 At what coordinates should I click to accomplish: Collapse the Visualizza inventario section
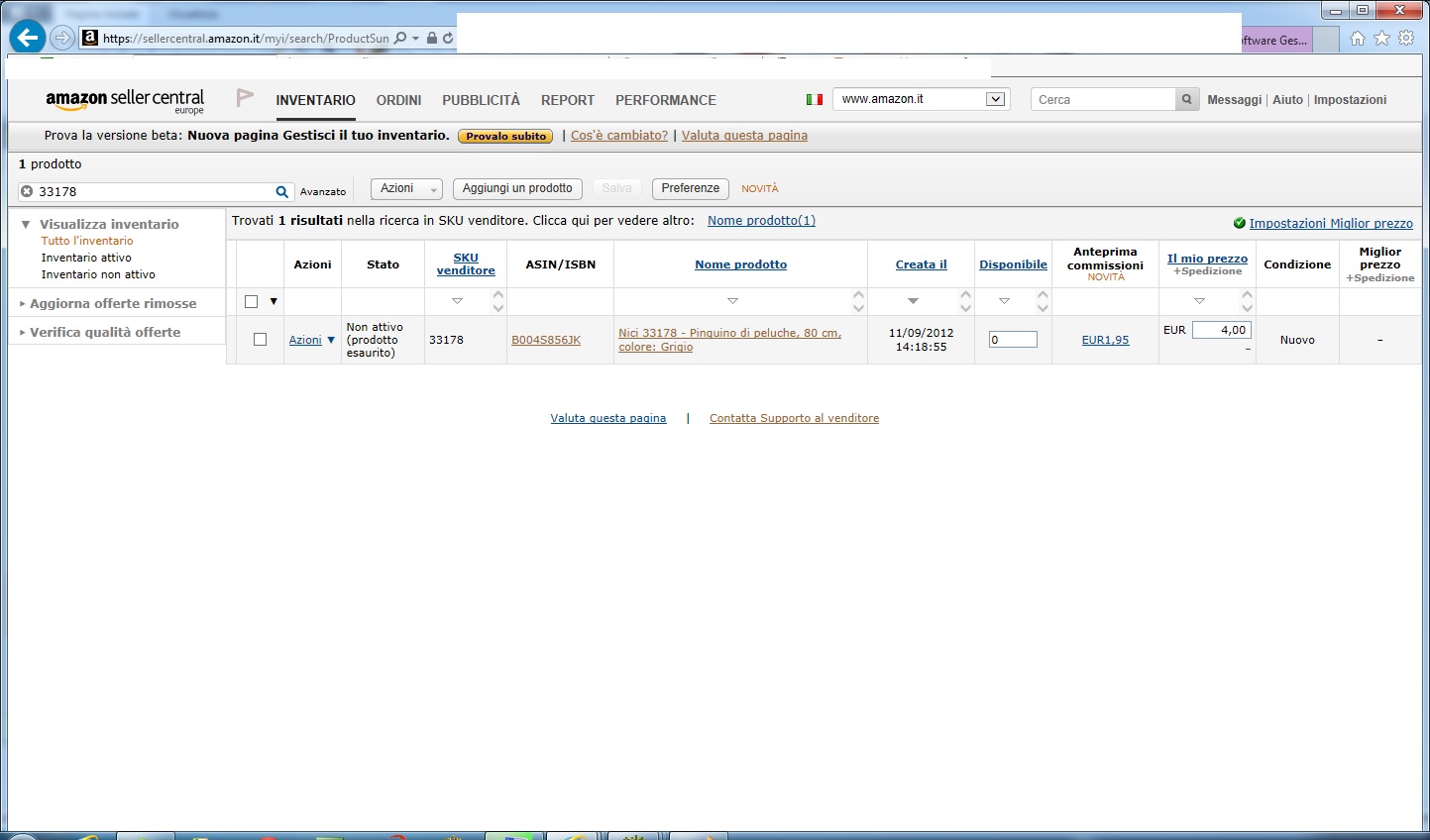26,225
